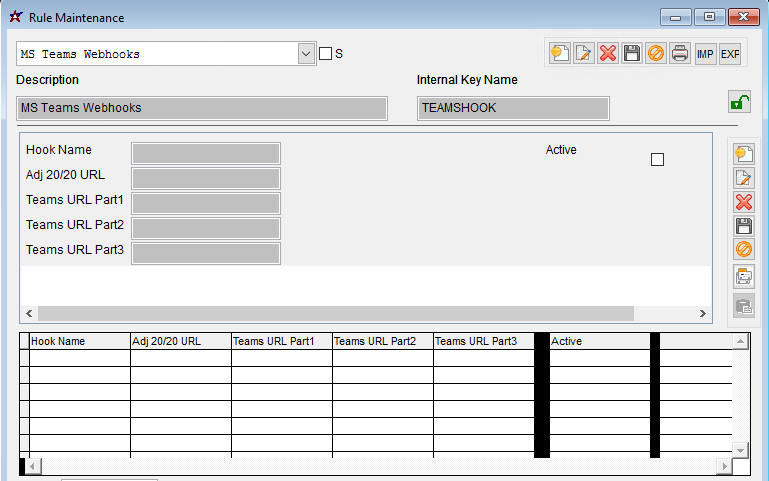Click the red X Delete icon in top toolbar
This screenshot has height=481, width=769.
[608, 53]
